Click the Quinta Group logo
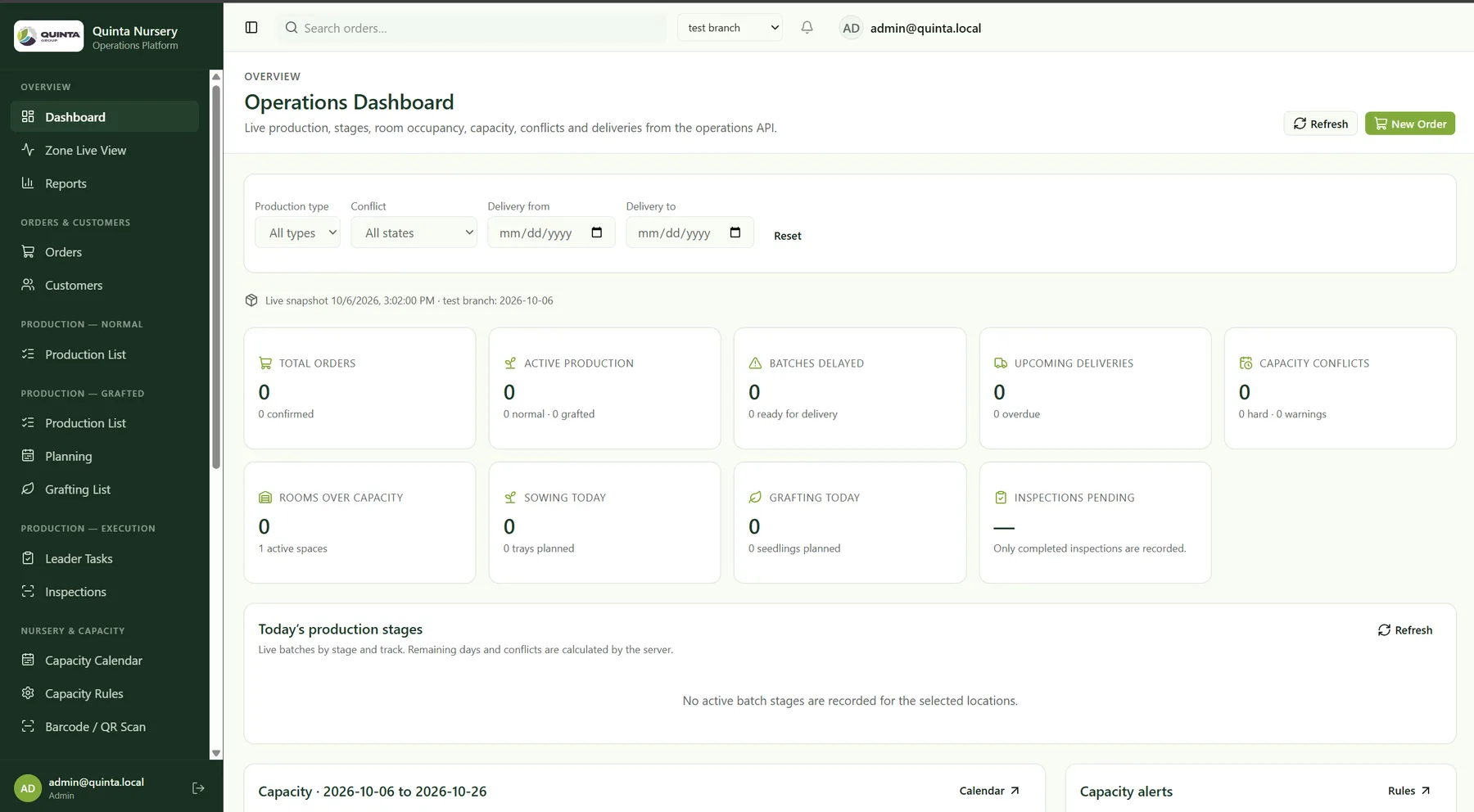 click(x=49, y=36)
